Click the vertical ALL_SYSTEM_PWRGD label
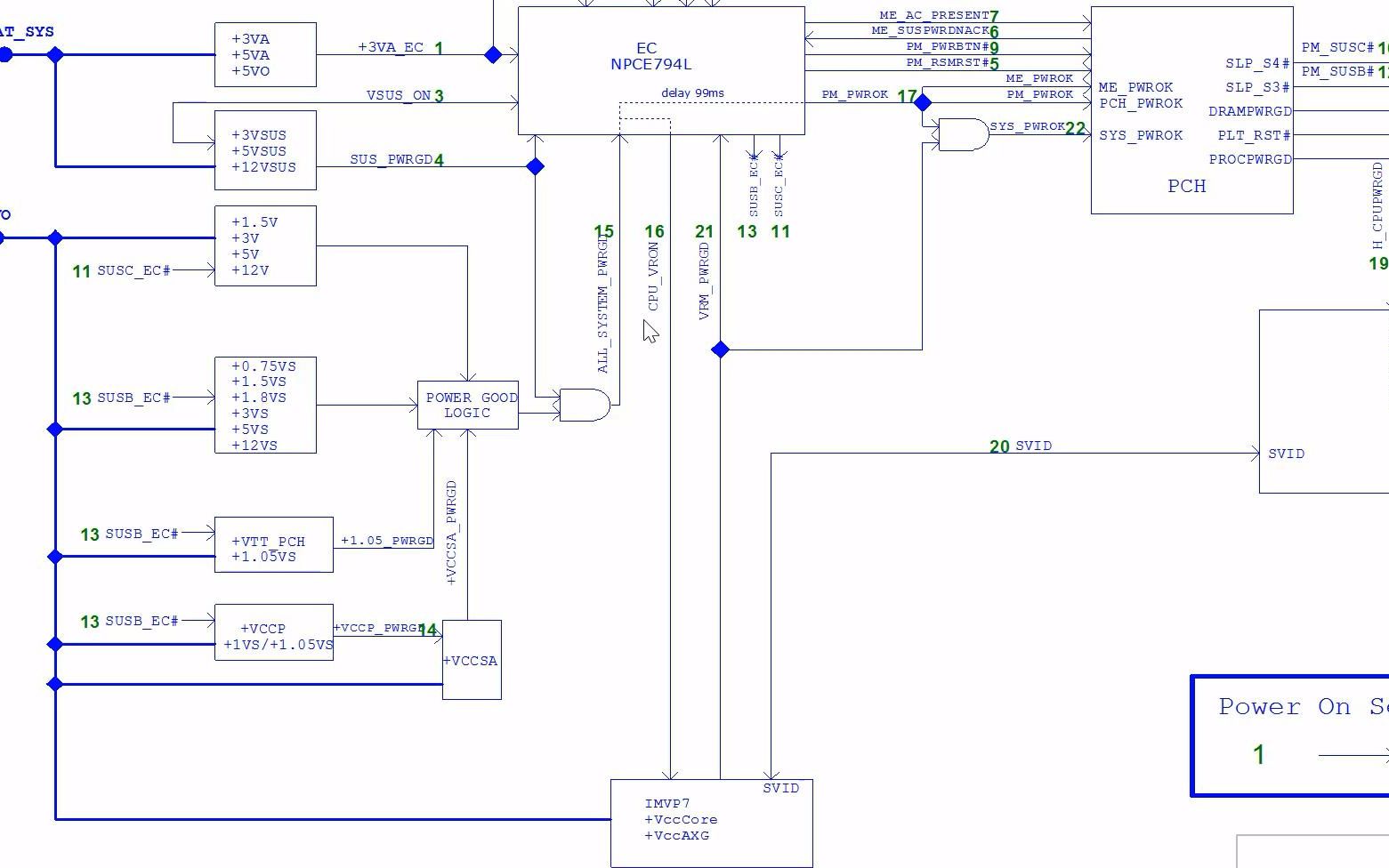This screenshot has height=868, width=1389. pyautogui.click(x=602, y=304)
